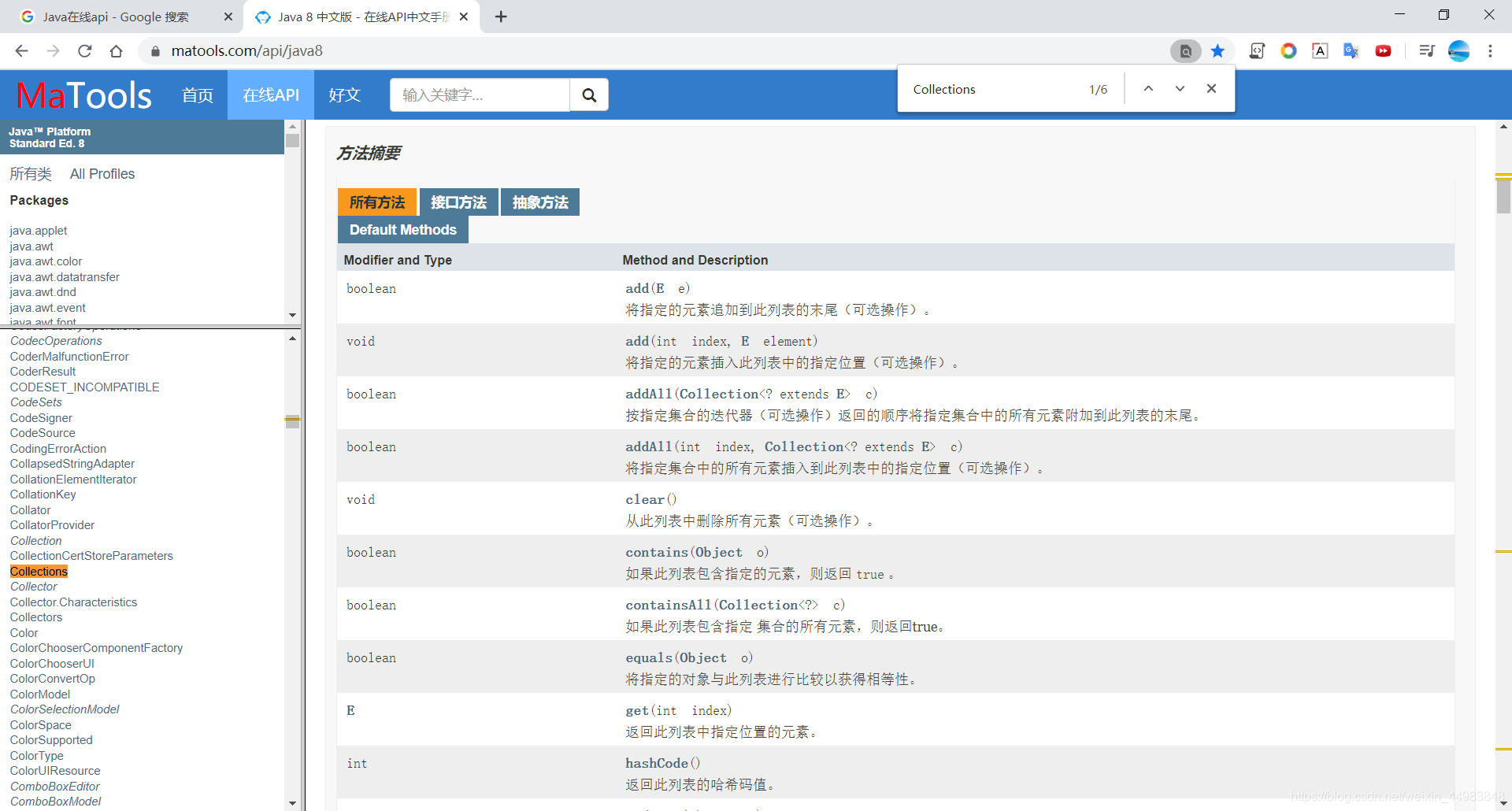Image resolution: width=1512 pixels, height=811 pixels.
Task: Bookmark this page with the star icon
Action: coord(1217,51)
